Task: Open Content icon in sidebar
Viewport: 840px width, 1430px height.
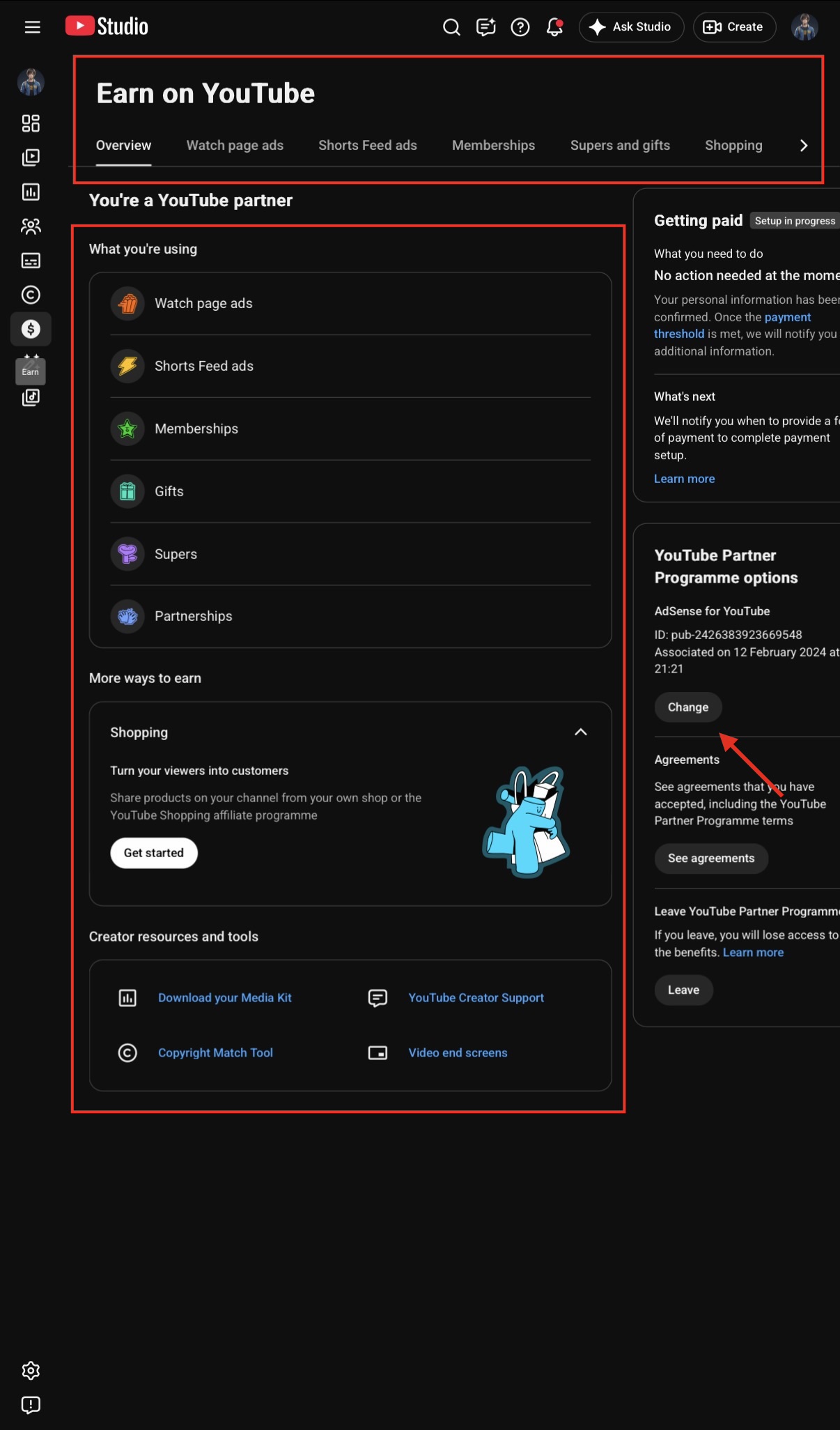Action: pos(31,157)
